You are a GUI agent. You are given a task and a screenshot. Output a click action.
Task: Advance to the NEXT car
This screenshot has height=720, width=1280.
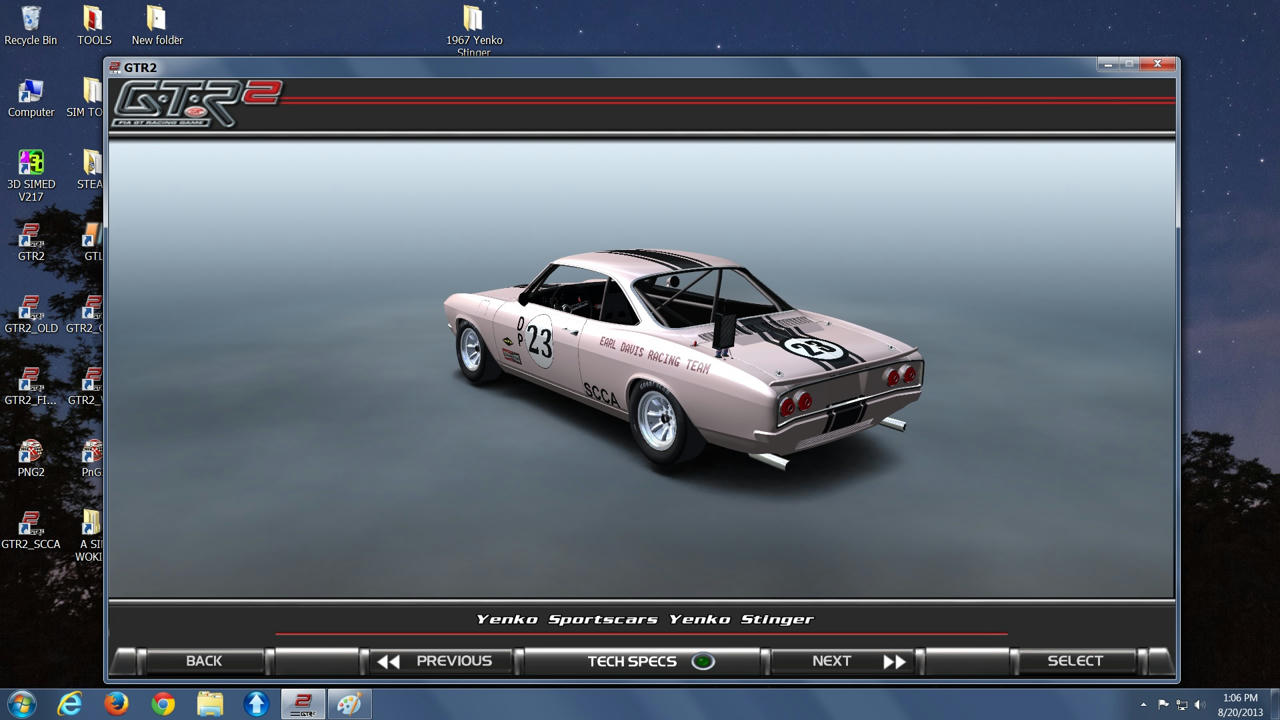845,661
